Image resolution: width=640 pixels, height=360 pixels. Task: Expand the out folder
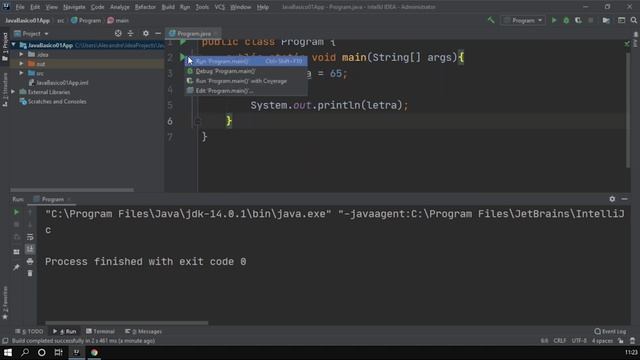tap(21, 64)
